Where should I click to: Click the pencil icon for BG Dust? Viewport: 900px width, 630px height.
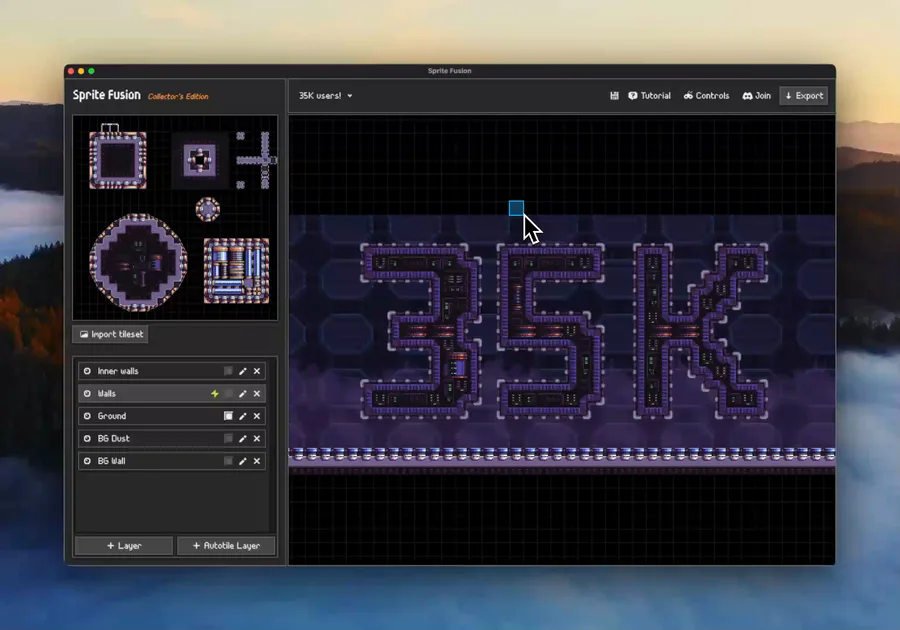(243, 438)
